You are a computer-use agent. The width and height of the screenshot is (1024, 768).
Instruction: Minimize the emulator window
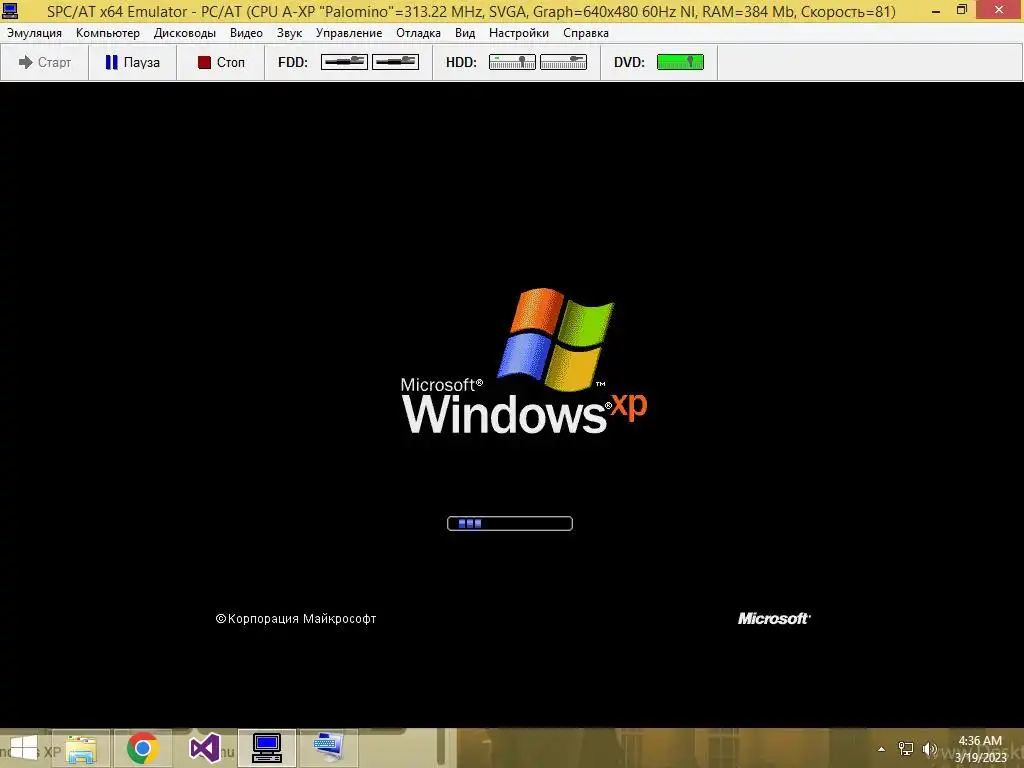[936, 10]
